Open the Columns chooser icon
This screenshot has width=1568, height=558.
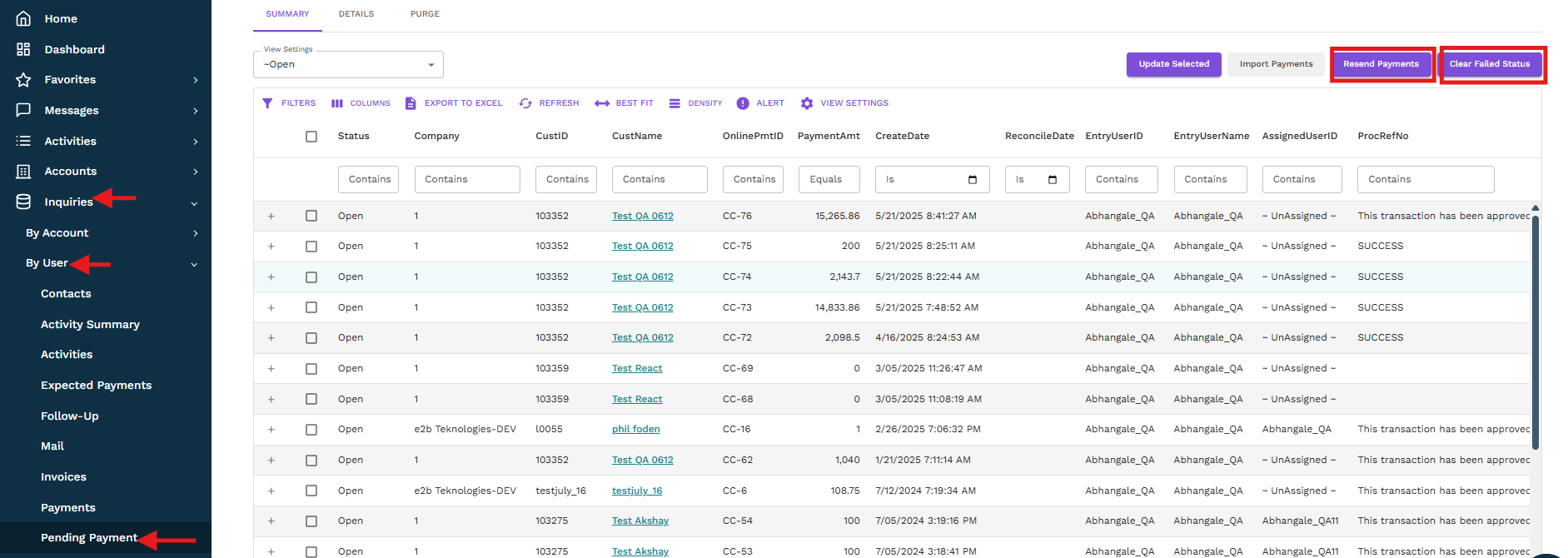pos(337,103)
